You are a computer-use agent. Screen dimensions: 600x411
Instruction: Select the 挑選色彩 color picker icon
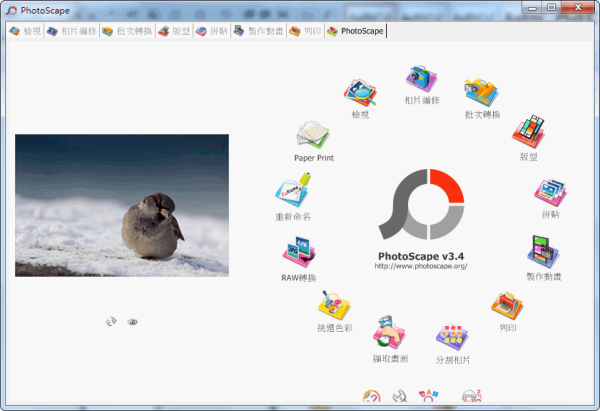335,305
